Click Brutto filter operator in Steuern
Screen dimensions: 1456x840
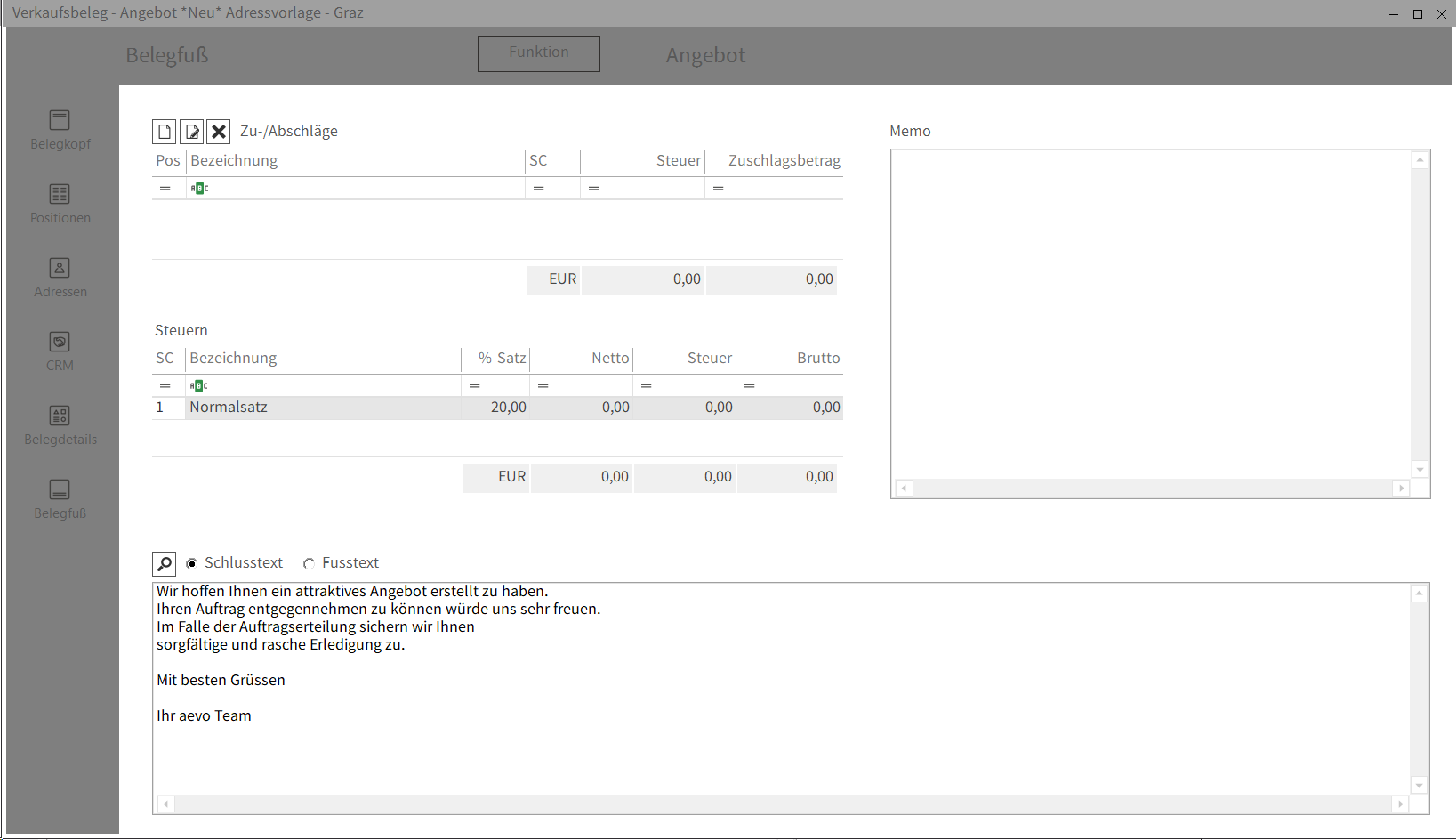[x=750, y=386]
